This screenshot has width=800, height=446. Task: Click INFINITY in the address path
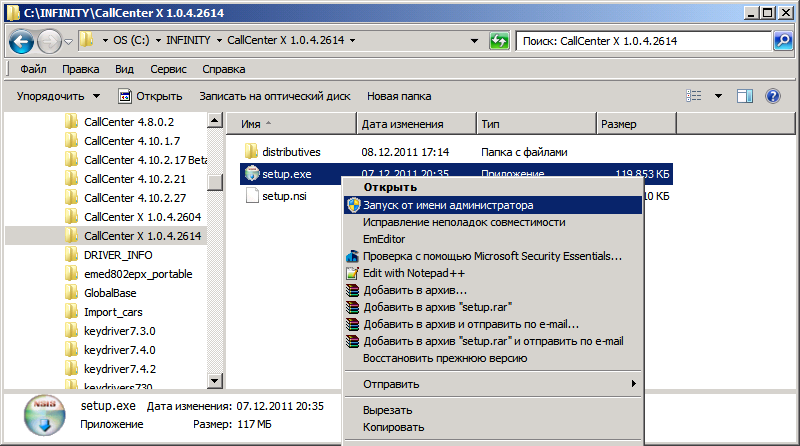pyautogui.click(x=188, y=40)
